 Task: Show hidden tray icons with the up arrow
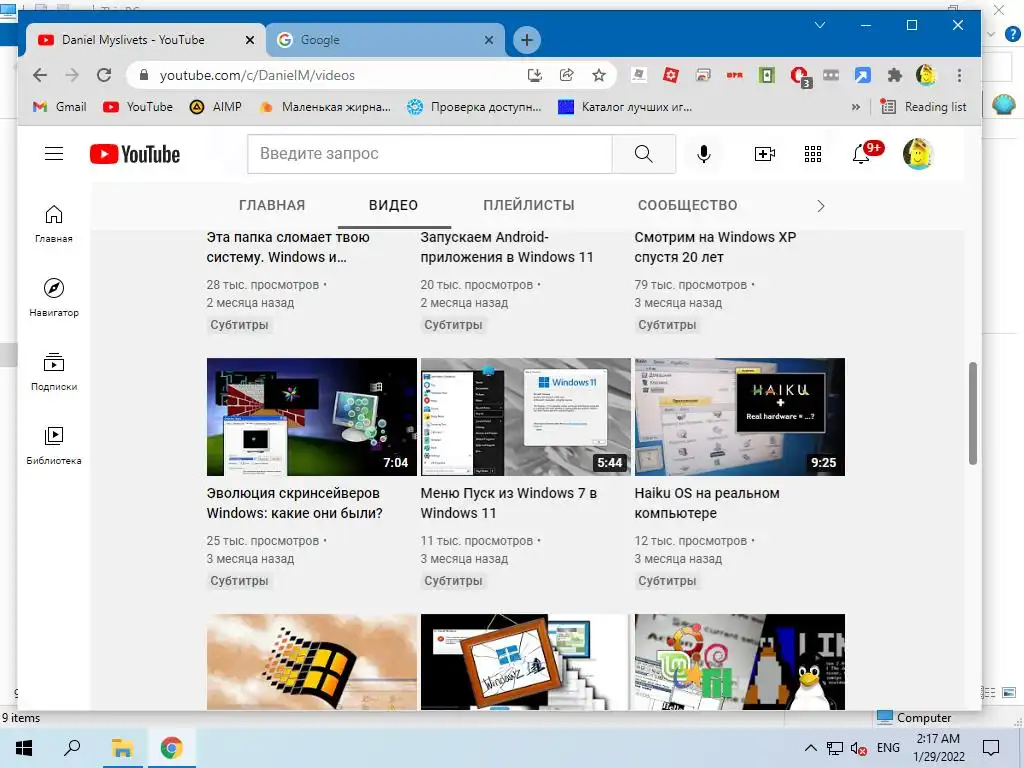click(x=810, y=748)
